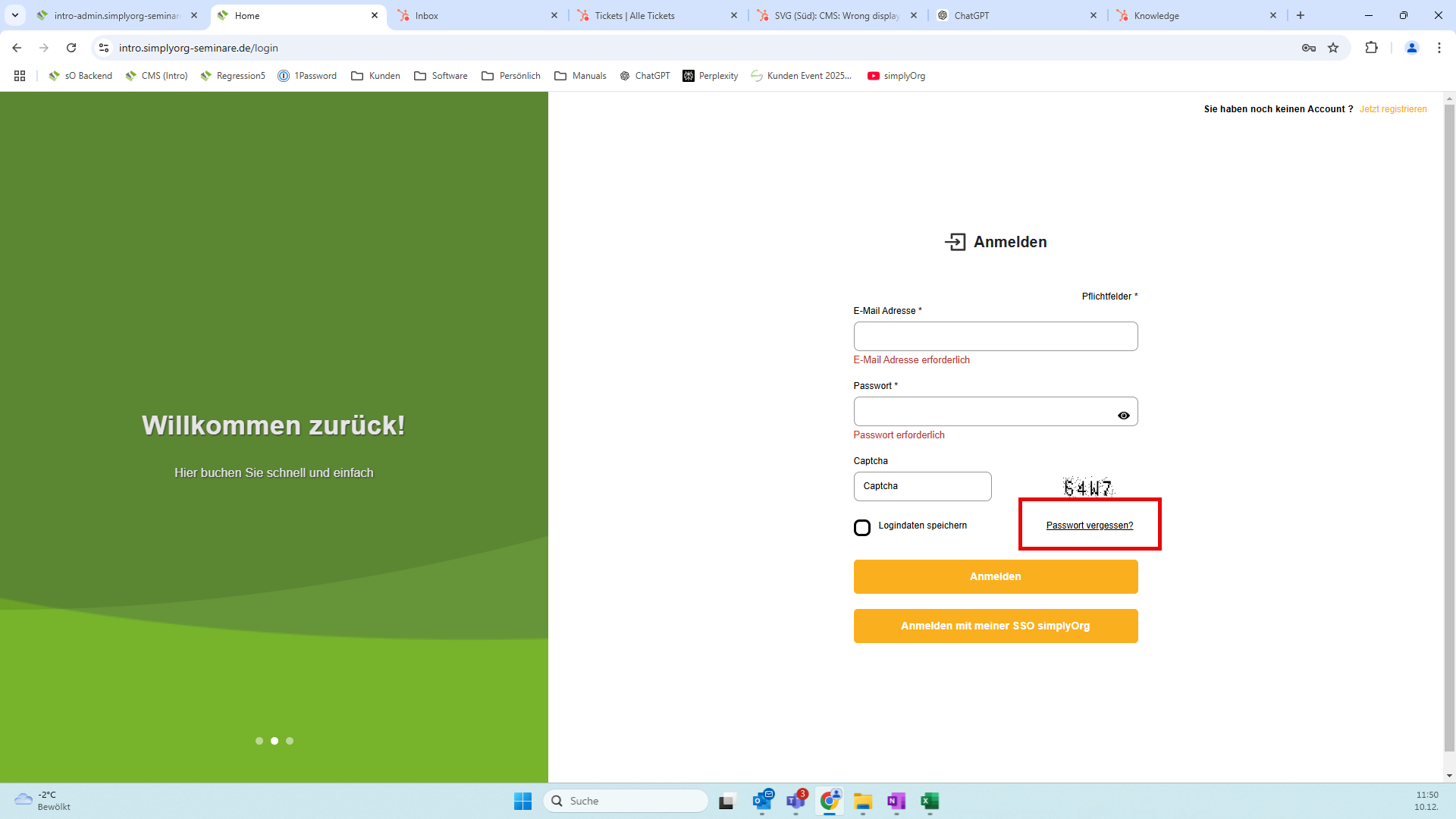Focus the E-Mail Adresse input field
Screen dimensions: 1456x819
click(x=995, y=337)
